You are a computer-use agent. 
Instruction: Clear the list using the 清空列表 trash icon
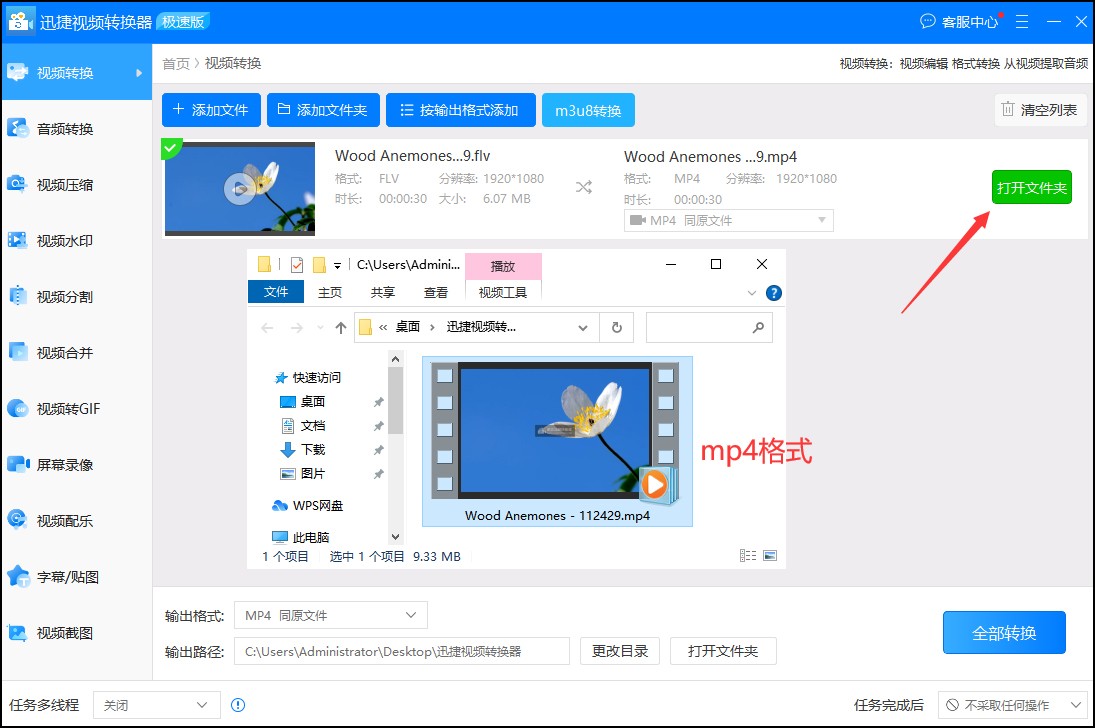[1038, 110]
